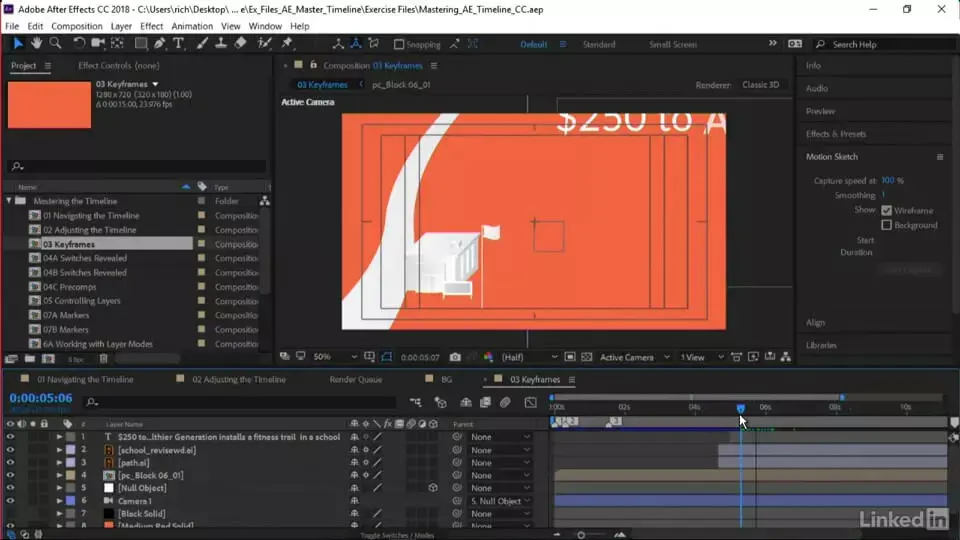Click the Motion Blur enable icon in timeline
The height and width of the screenshot is (540, 960).
[x=505, y=402]
